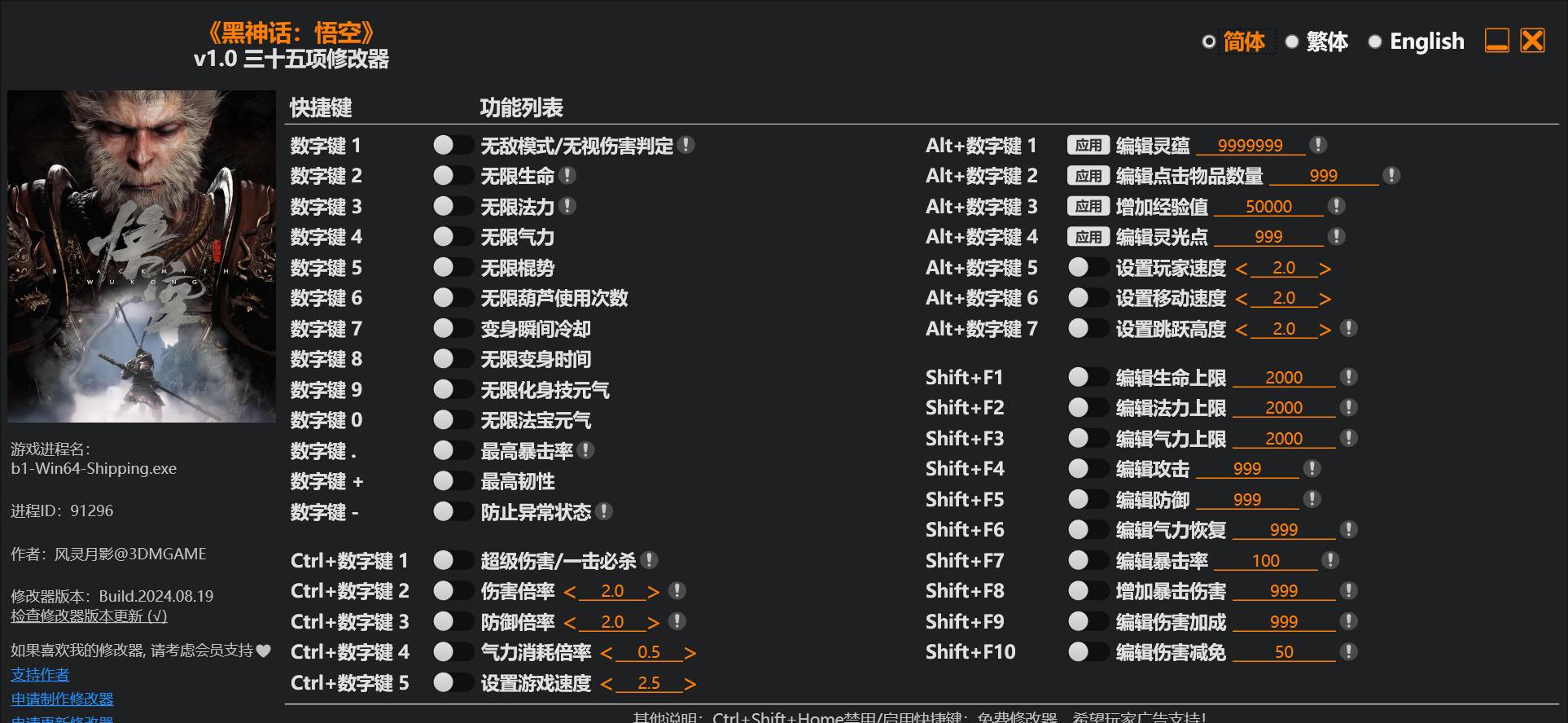Click info icon at end of 设置跳跃高度 row
The width and height of the screenshot is (1568, 723).
(1349, 328)
